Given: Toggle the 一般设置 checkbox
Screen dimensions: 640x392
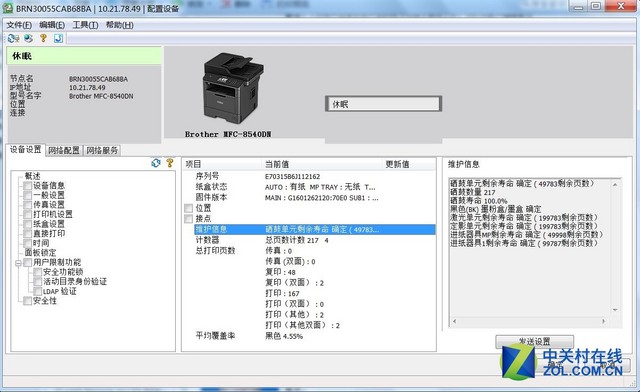Looking at the screenshot, I should pyautogui.click(x=27, y=195).
